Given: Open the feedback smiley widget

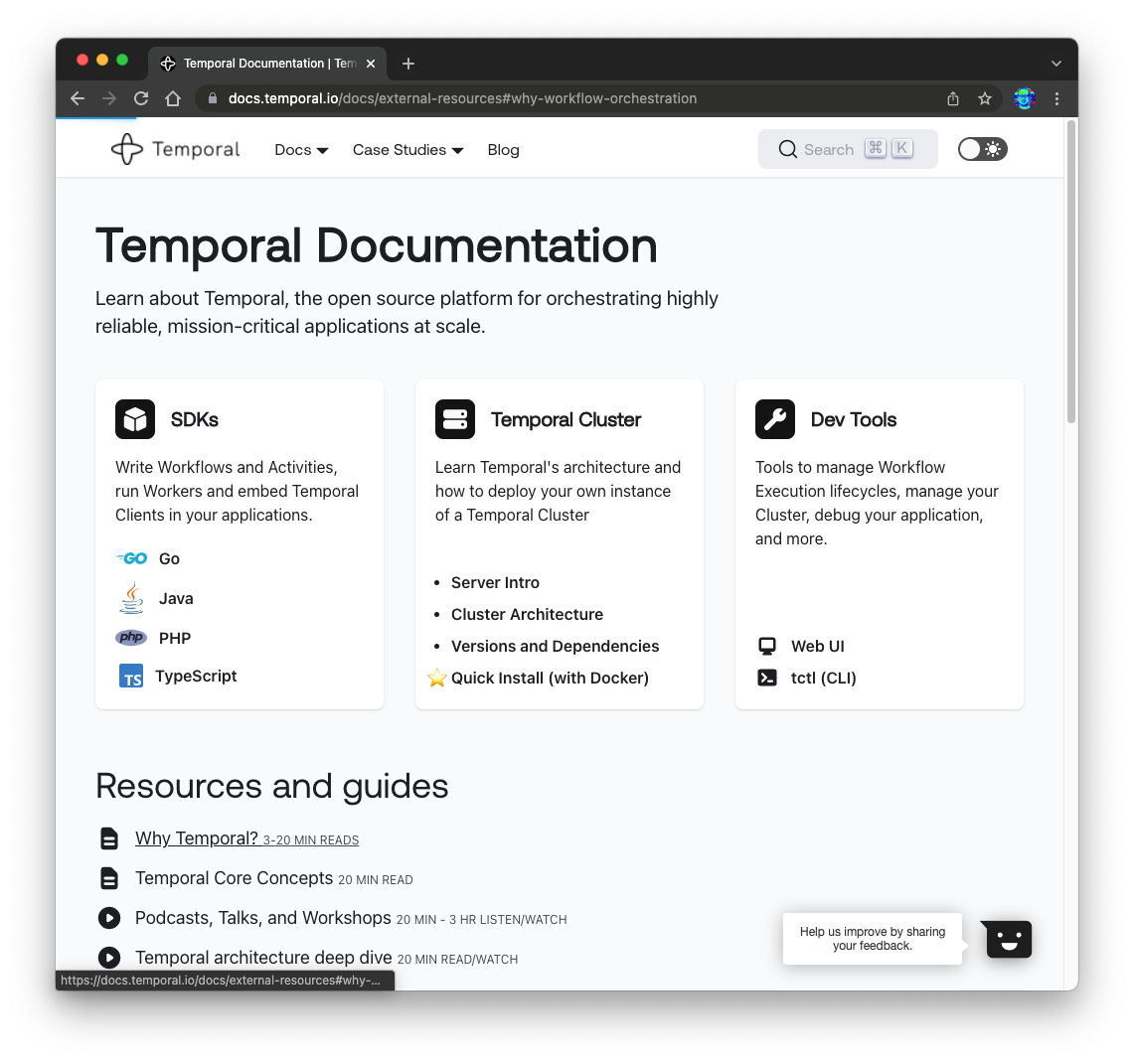Looking at the screenshot, I should tap(1008, 939).
